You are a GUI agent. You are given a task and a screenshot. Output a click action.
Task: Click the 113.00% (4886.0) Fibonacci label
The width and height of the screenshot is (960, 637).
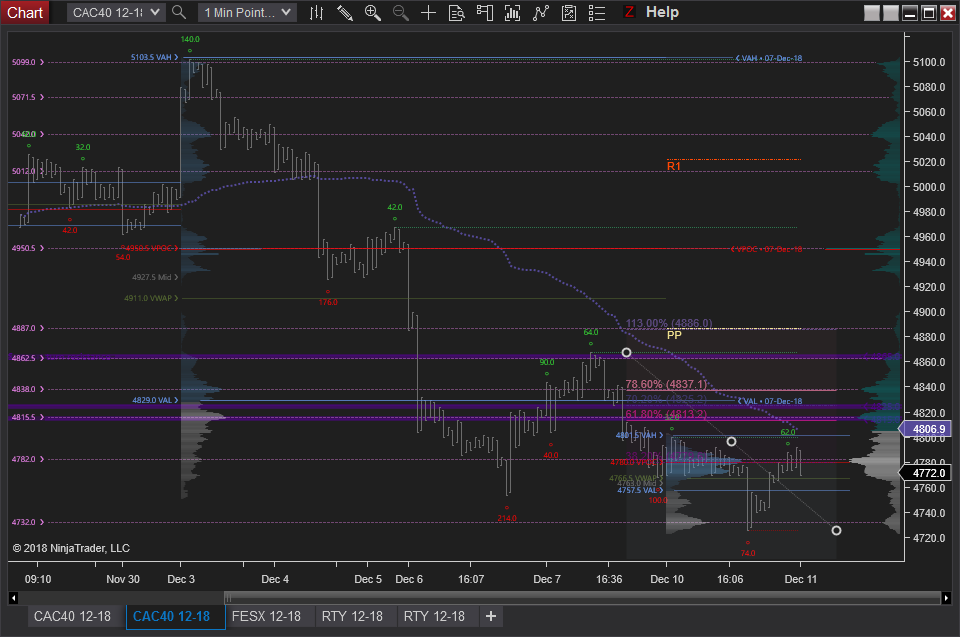pos(669,323)
